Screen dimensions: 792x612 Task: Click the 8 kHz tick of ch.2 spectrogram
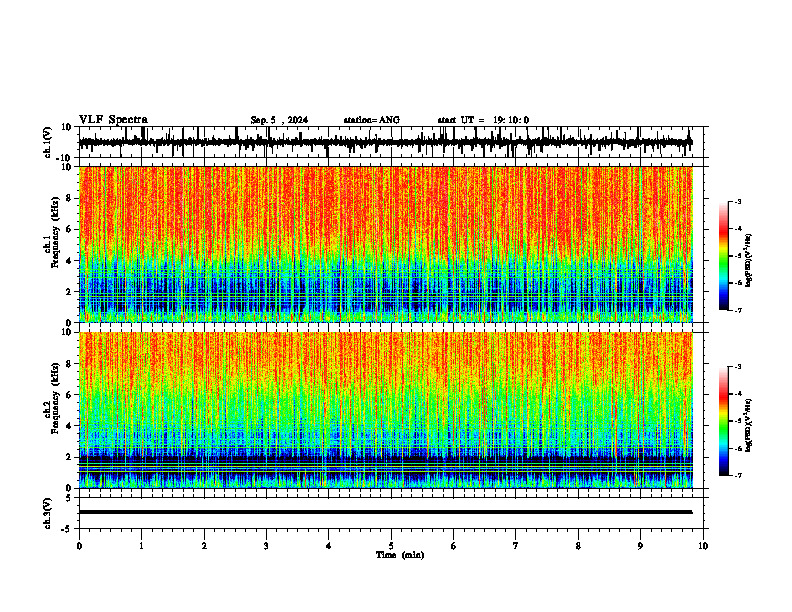(69, 364)
